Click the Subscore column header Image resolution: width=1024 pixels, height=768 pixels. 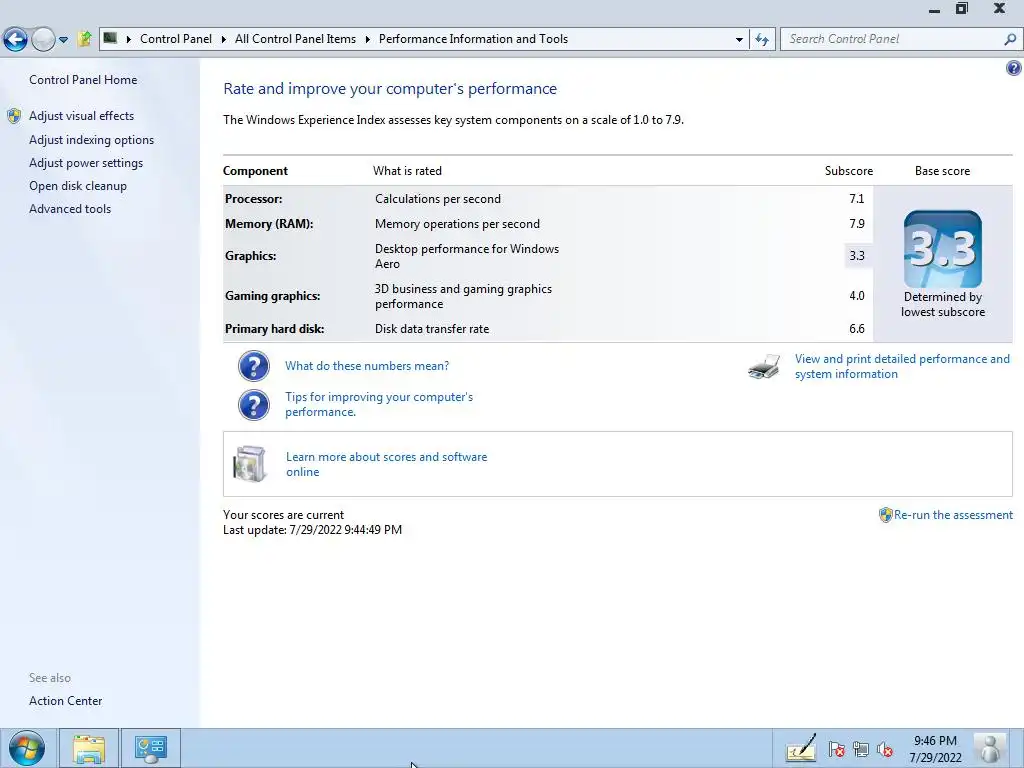coord(848,171)
